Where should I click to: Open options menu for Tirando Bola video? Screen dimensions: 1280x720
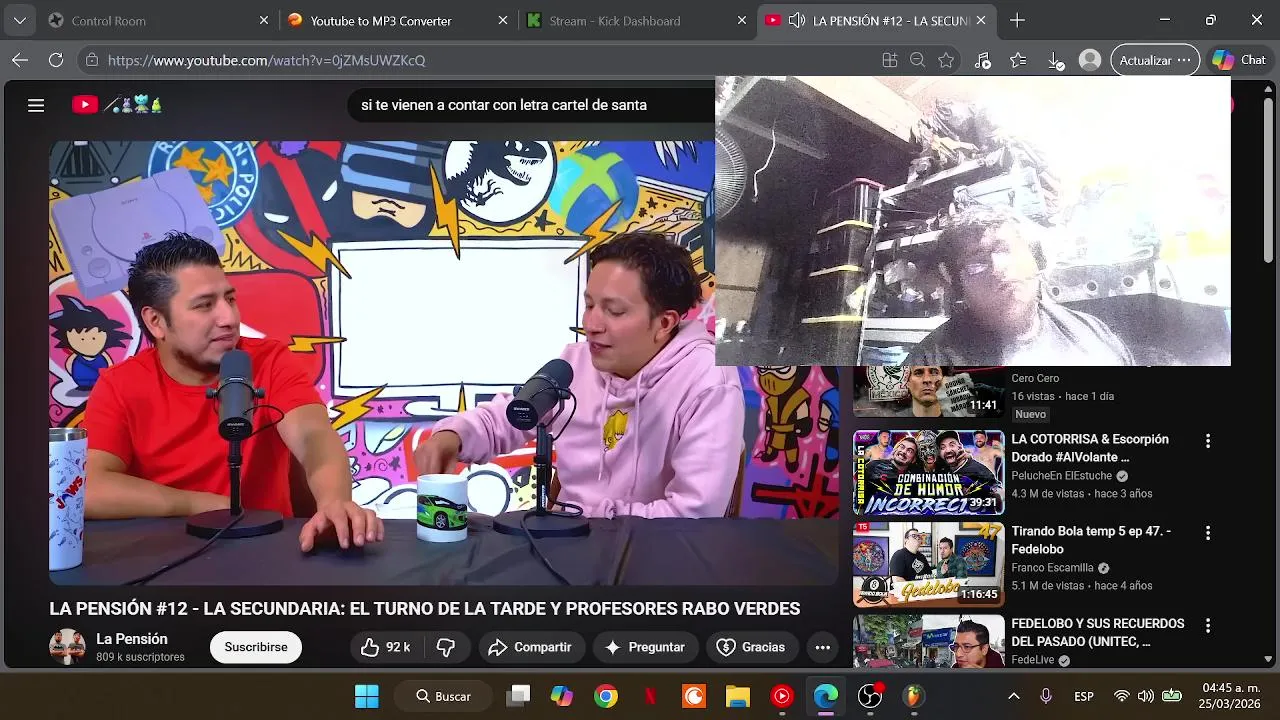tap(1208, 533)
